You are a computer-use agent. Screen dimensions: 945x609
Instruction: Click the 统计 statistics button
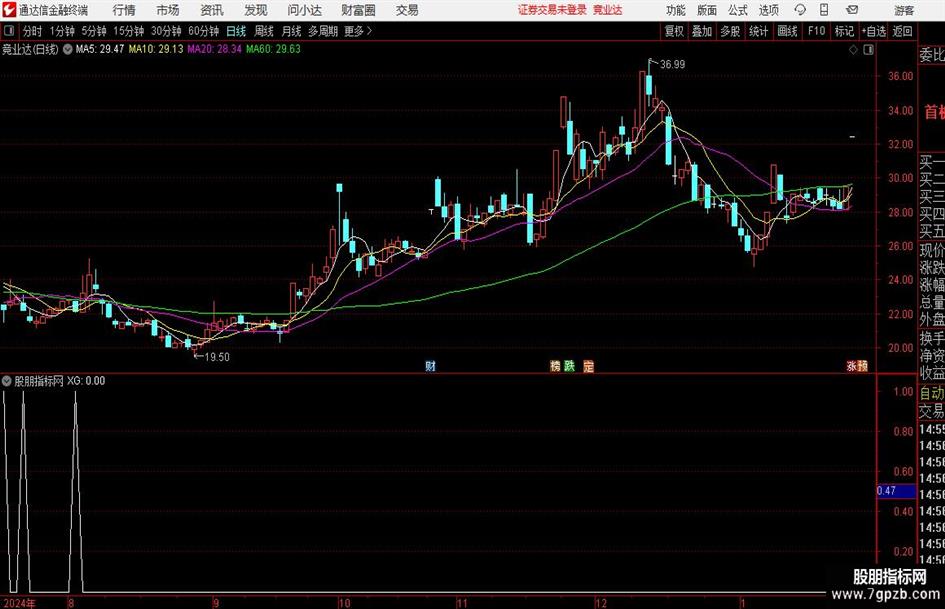point(758,31)
